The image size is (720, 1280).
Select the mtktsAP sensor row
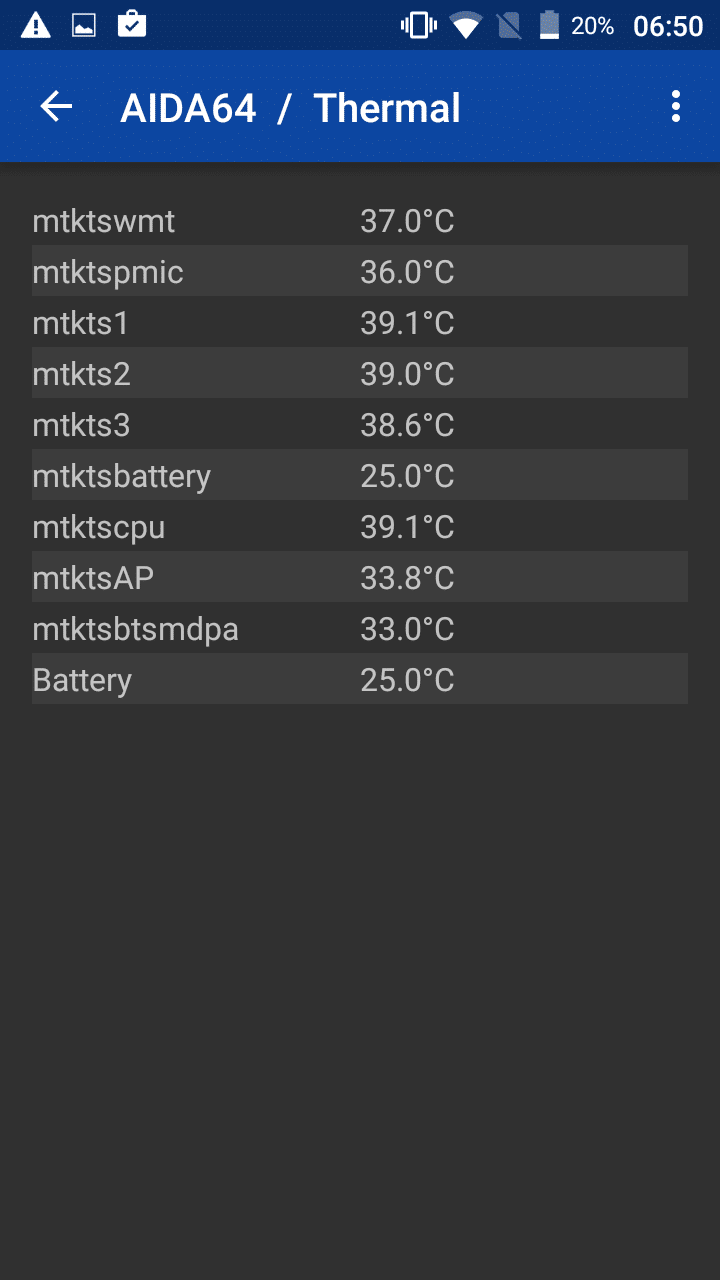[360, 577]
